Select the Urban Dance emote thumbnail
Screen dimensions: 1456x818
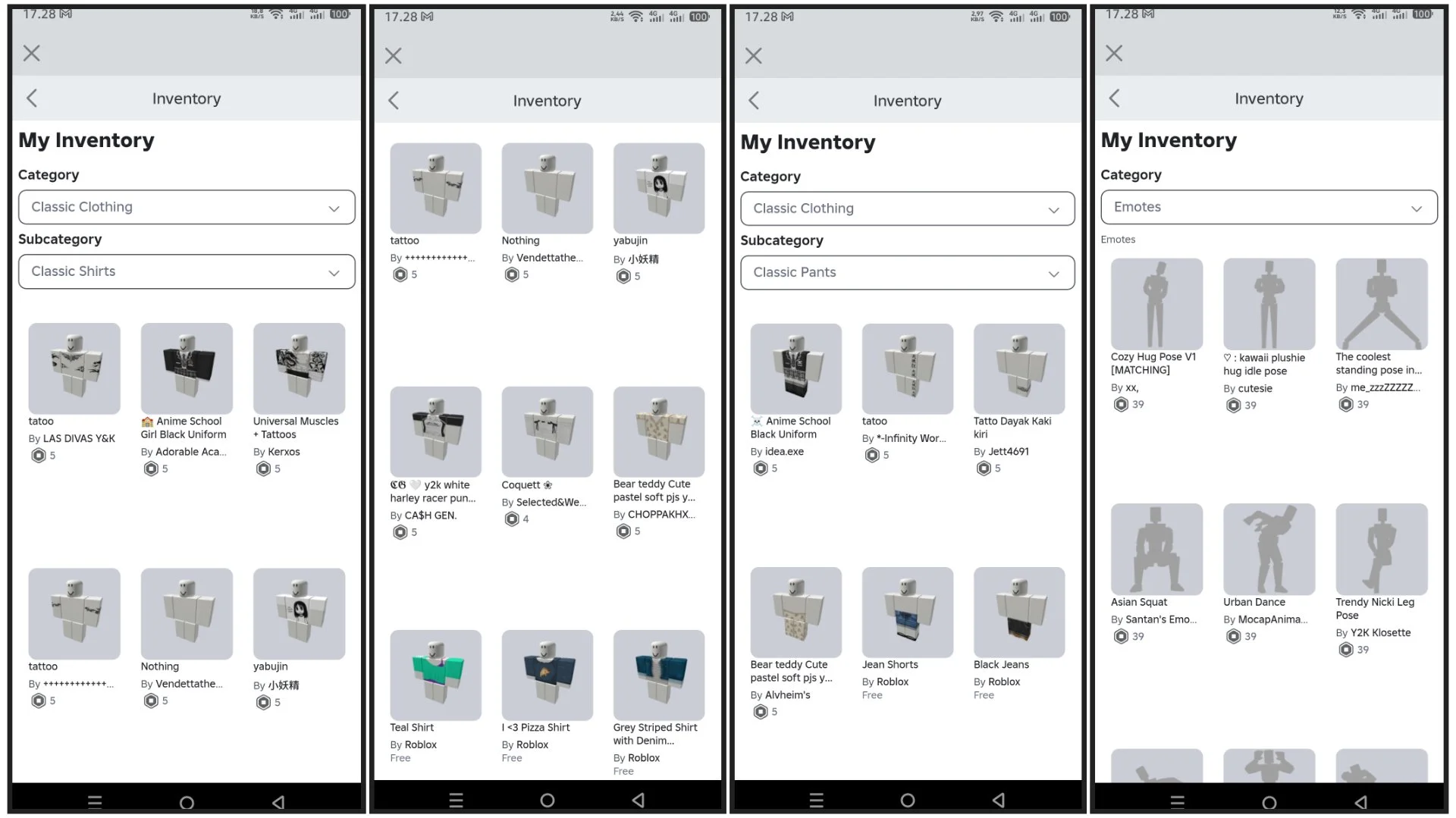(x=1269, y=549)
